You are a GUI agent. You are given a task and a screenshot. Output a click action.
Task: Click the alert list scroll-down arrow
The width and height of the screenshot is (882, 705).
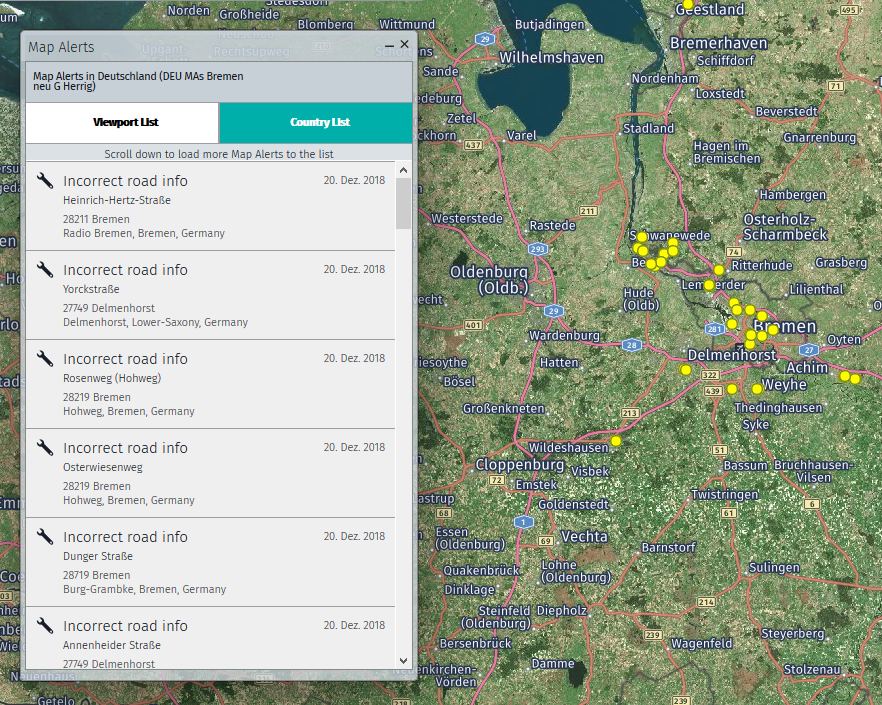(x=403, y=661)
